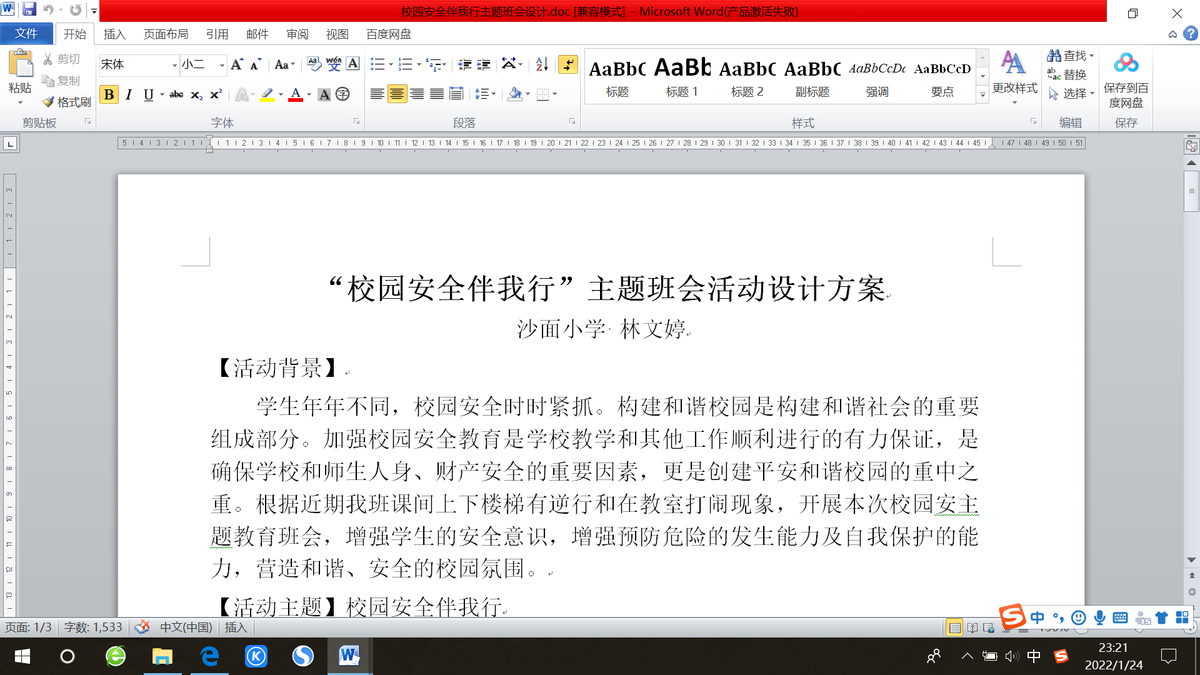Toggle Italic formatting
The image size is (1200, 675).
[130, 95]
